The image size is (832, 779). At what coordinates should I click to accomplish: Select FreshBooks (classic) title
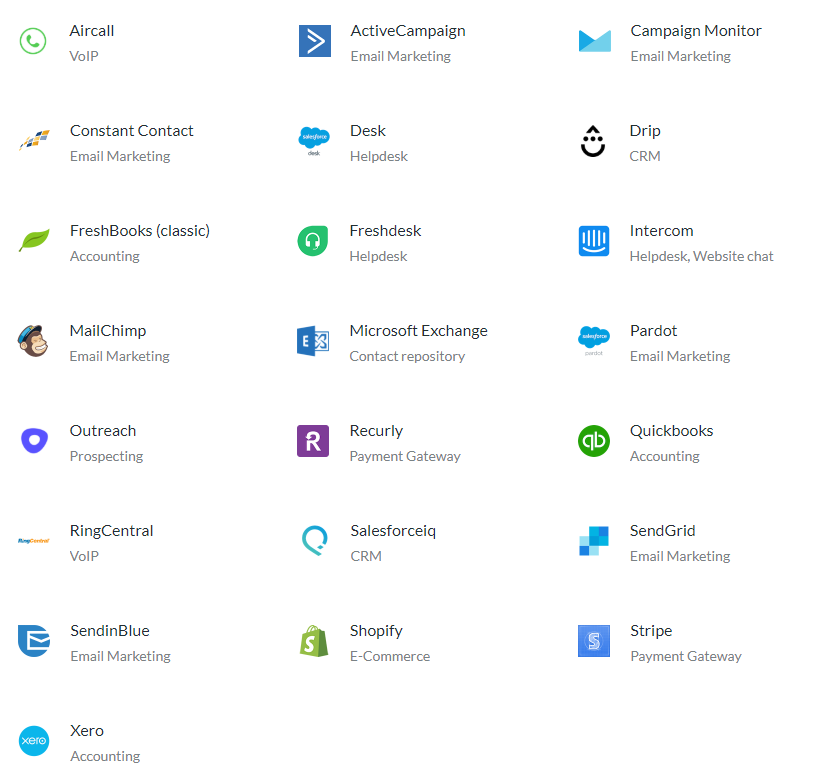[x=140, y=231]
